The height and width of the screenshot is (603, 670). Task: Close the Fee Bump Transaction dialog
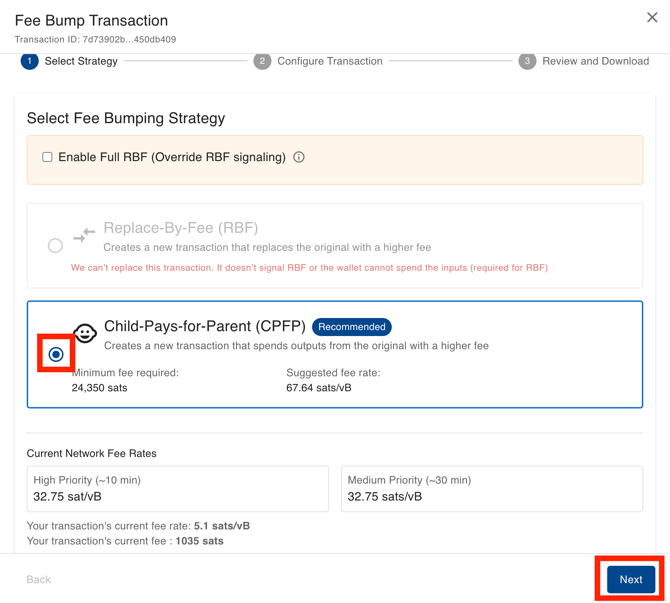coord(652,18)
